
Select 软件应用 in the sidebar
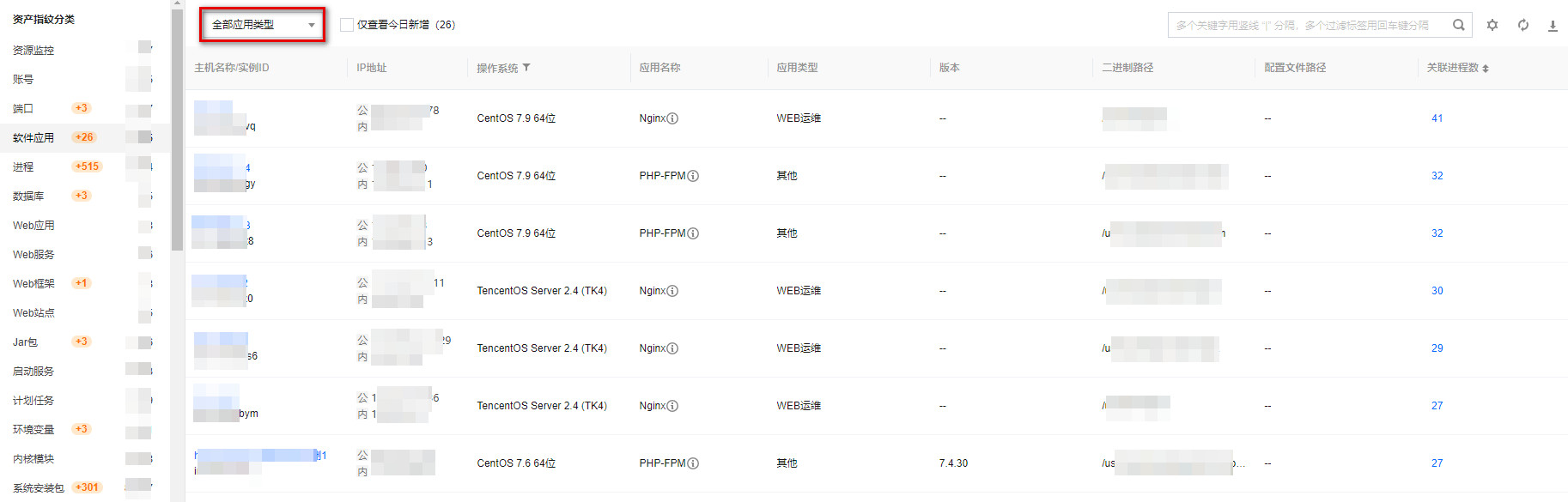coord(33,137)
